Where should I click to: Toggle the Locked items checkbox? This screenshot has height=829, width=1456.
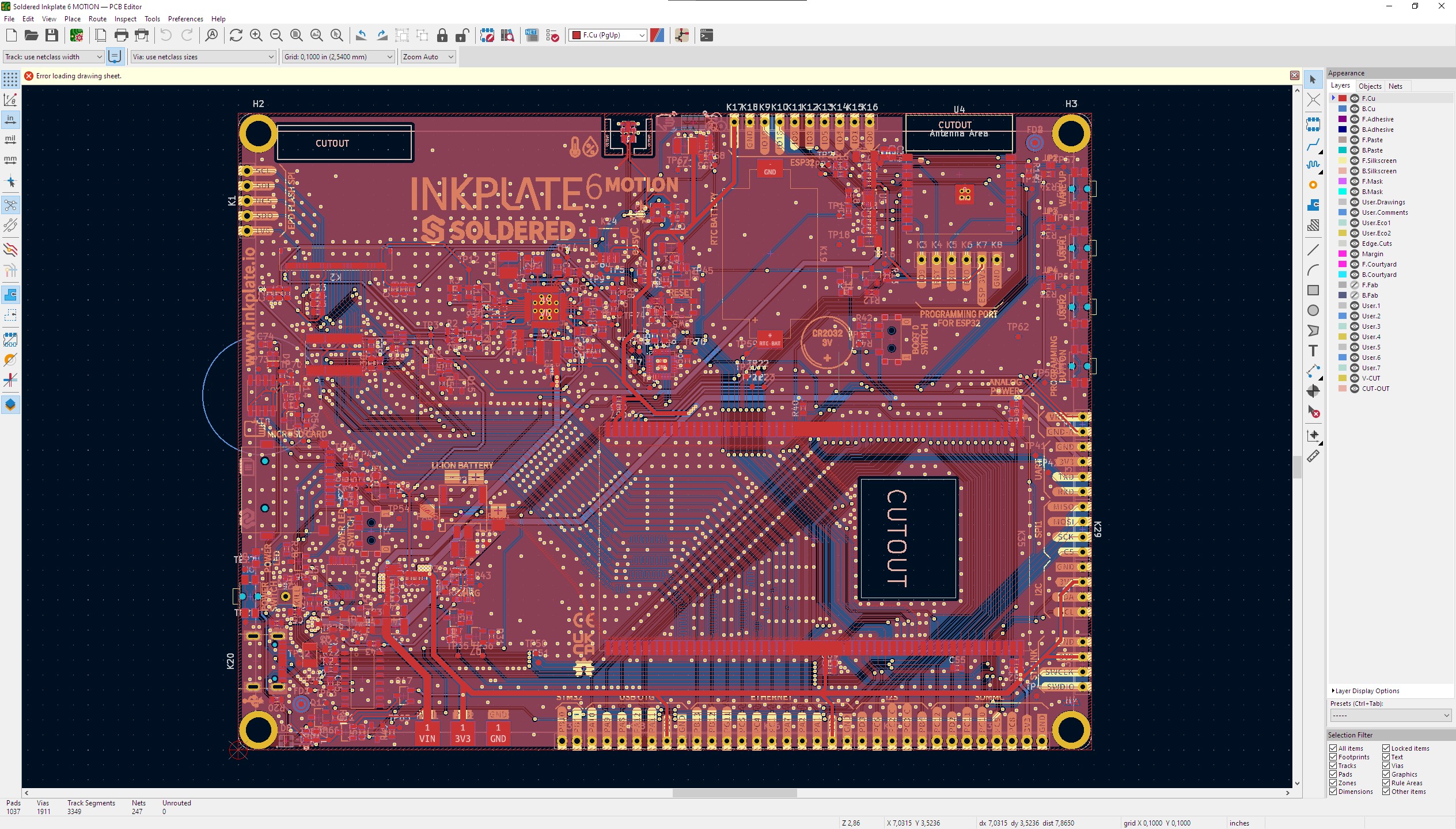click(x=1386, y=748)
